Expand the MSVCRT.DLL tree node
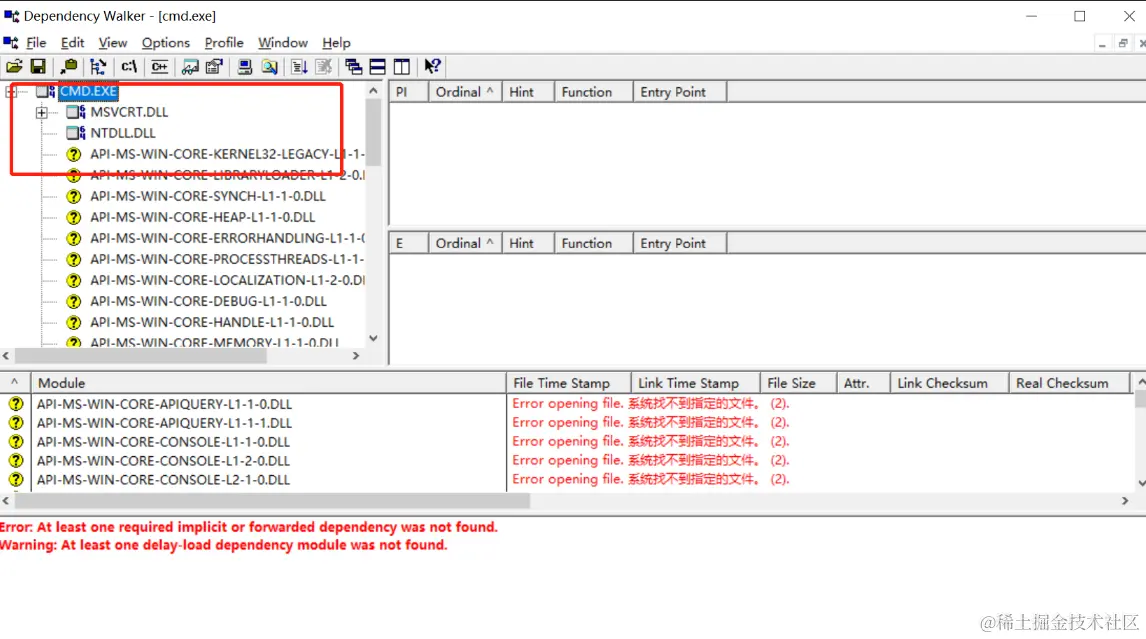Image resolution: width=1146 pixels, height=639 pixels. click(42, 113)
